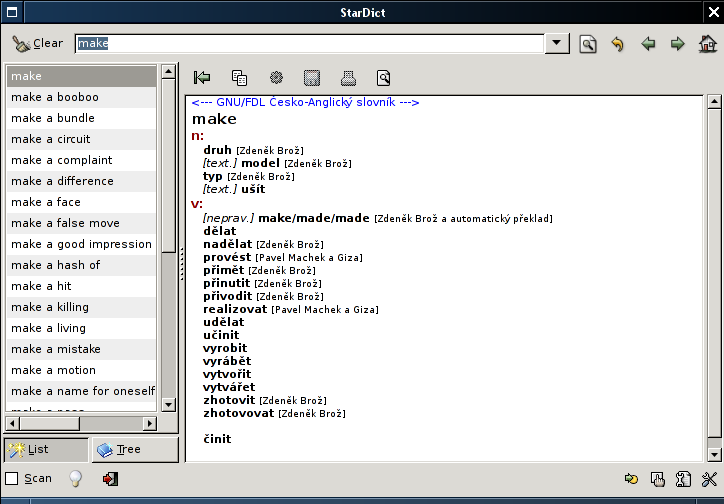
Task: Close the StarDict window
Action: (x=713, y=12)
